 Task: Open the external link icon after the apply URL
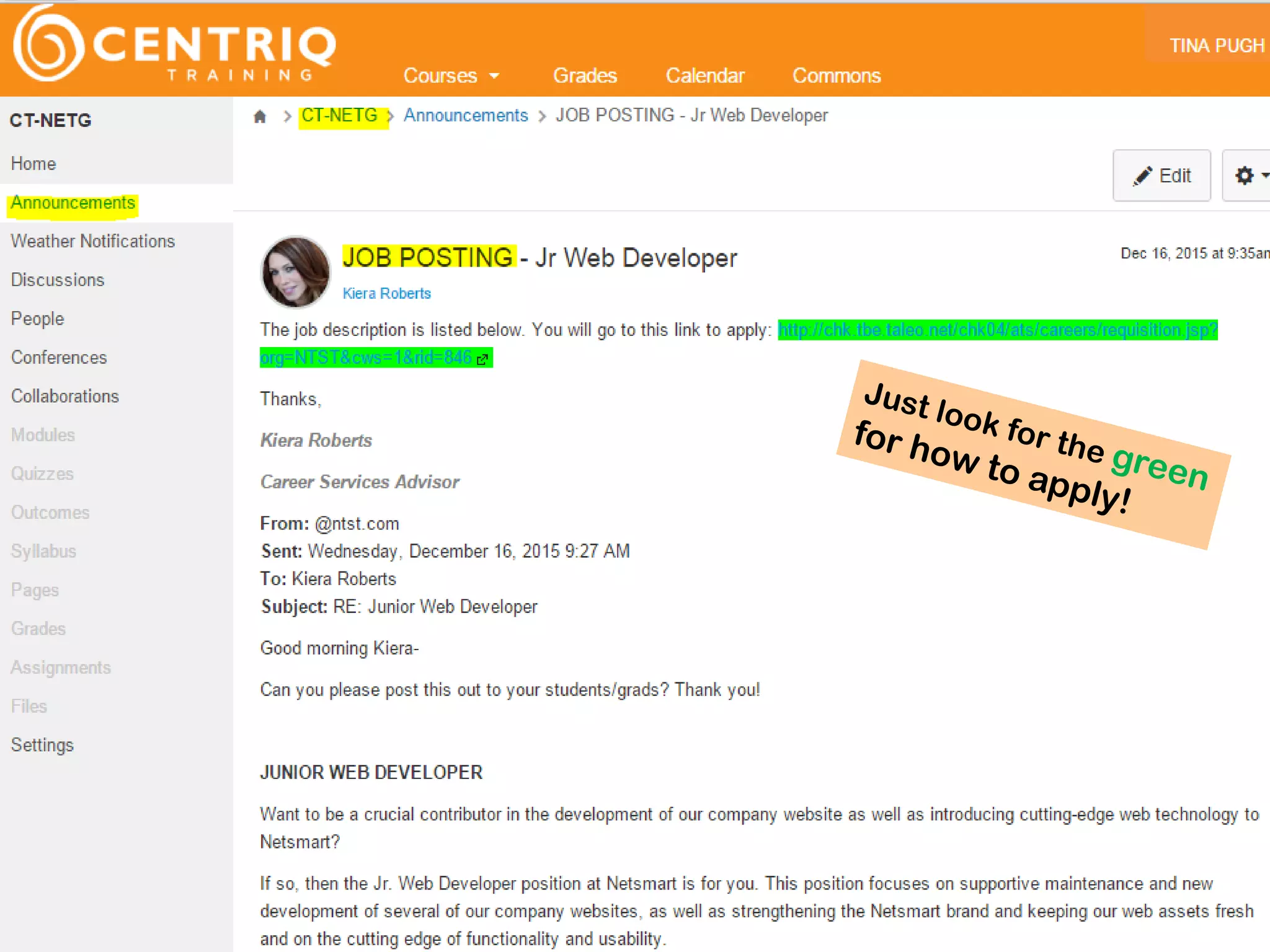tap(482, 358)
